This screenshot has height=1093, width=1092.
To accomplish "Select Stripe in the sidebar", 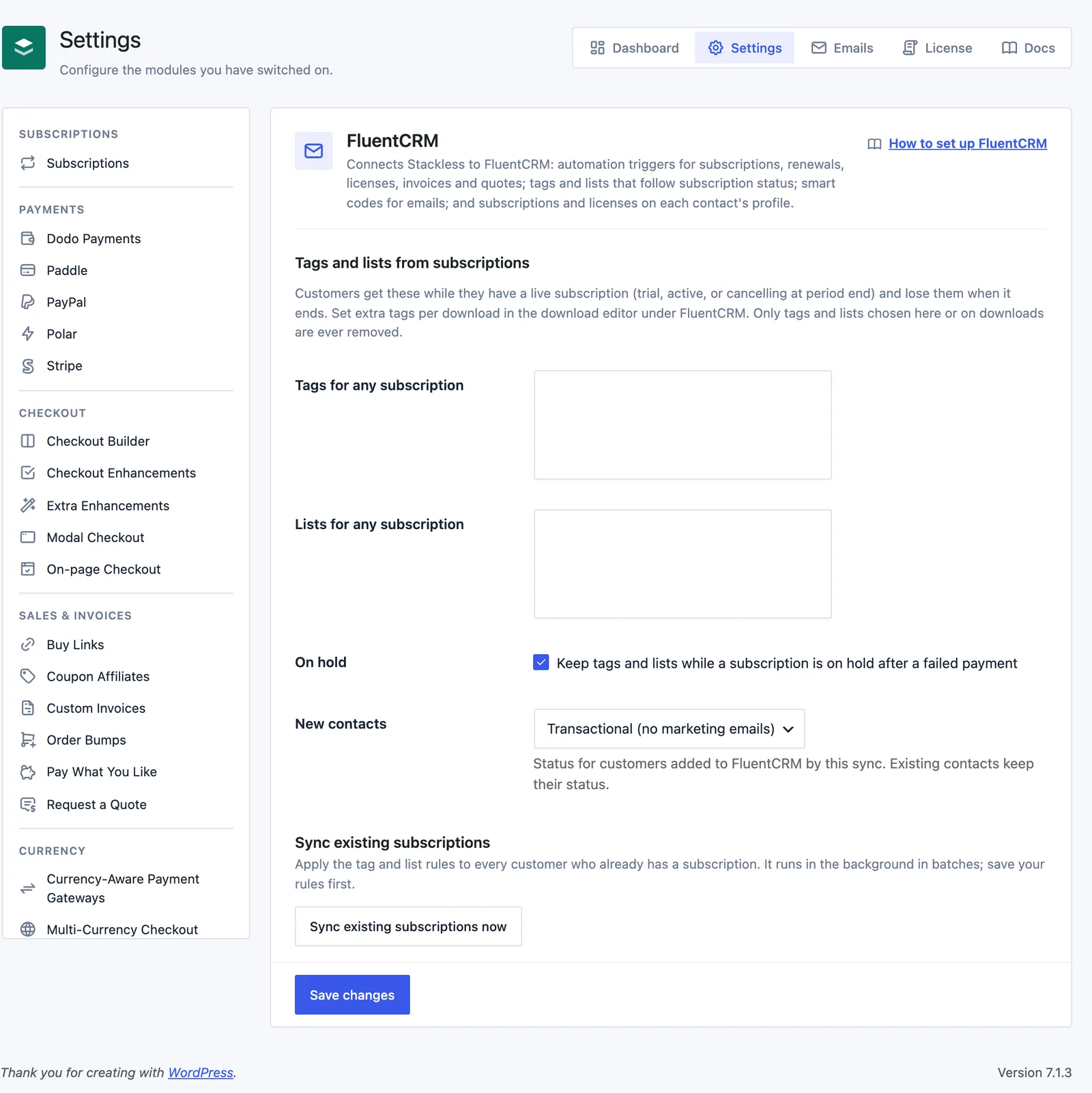I will pos(126,366).
